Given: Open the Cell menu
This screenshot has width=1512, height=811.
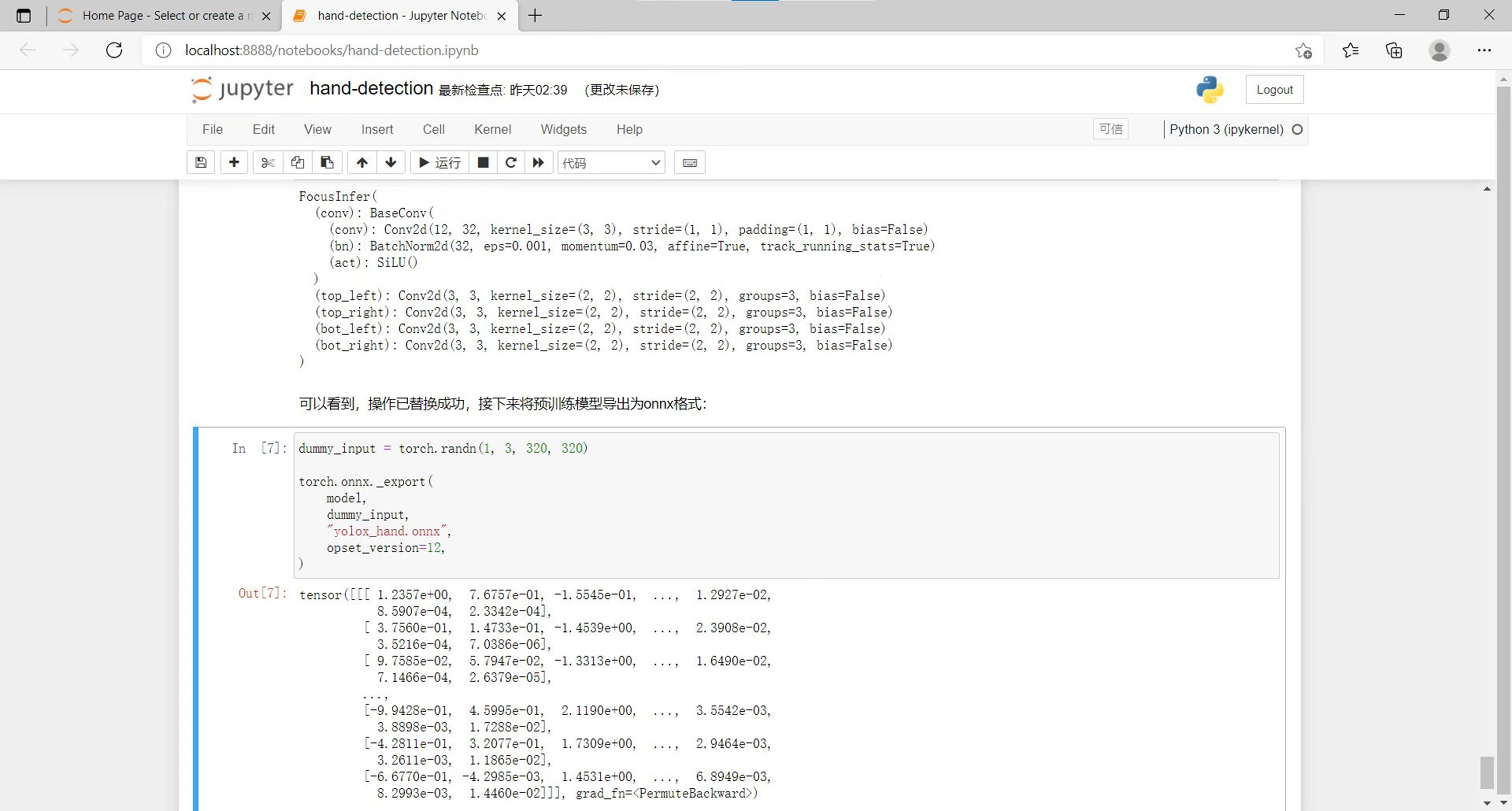Looking at the screenshot, I should pos(433,129).
